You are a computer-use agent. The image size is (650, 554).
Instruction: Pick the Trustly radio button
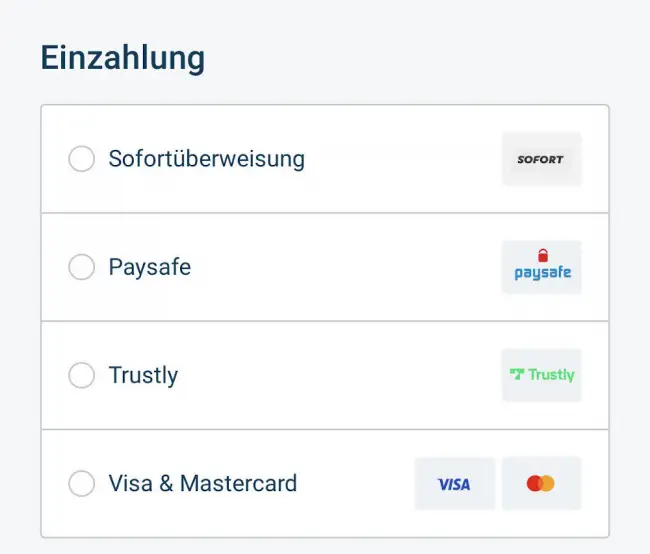point(81,375)
